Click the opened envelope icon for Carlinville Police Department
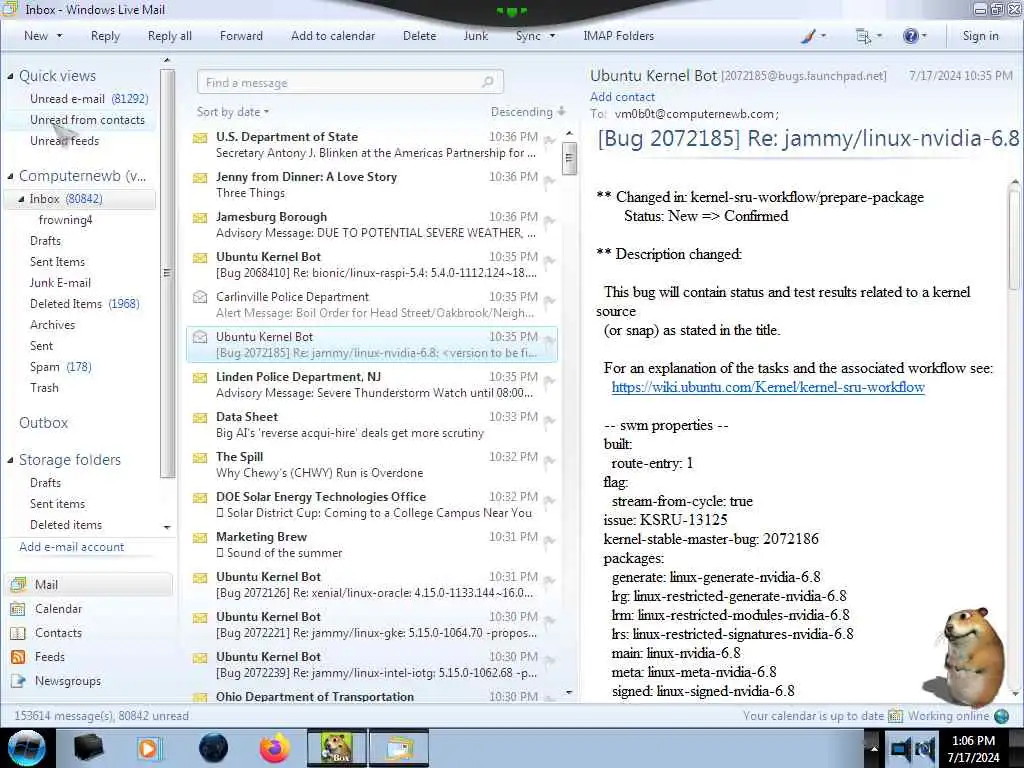 pyautogui.click(x=200, y=298)
